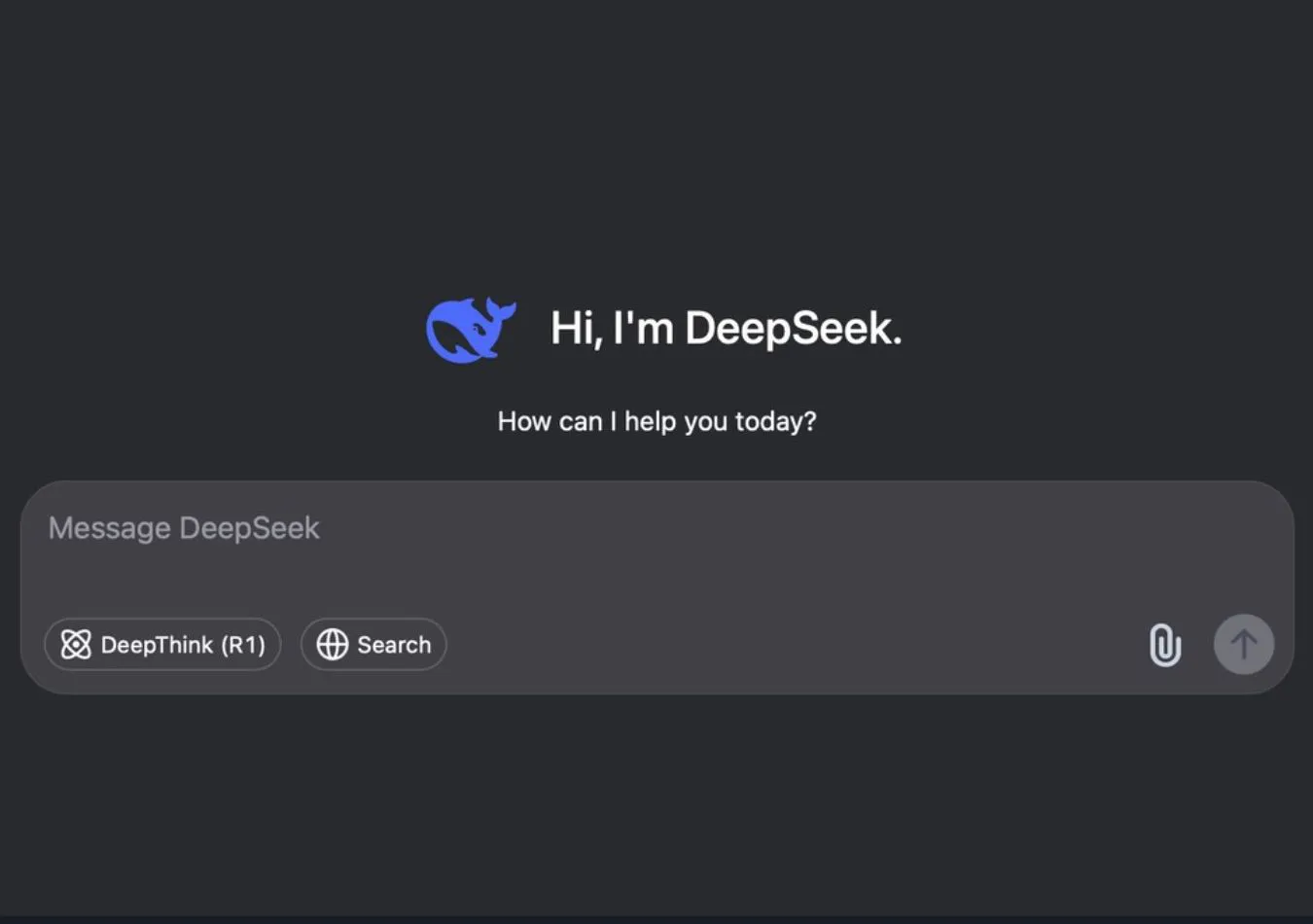This screenshot has width=1313, height=924.
Task: Click the word "DeepSeek" in the greeting
Action: click(792, 329)
